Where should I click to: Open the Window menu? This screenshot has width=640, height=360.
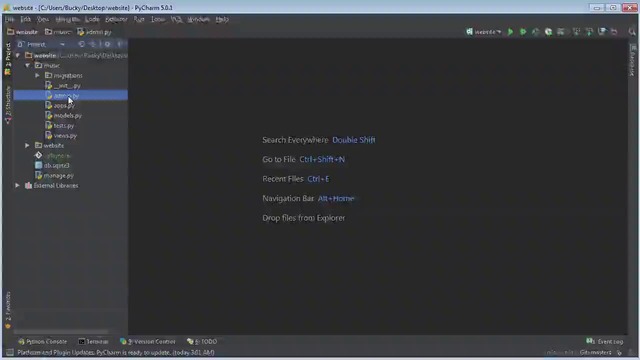pos(198,19)
